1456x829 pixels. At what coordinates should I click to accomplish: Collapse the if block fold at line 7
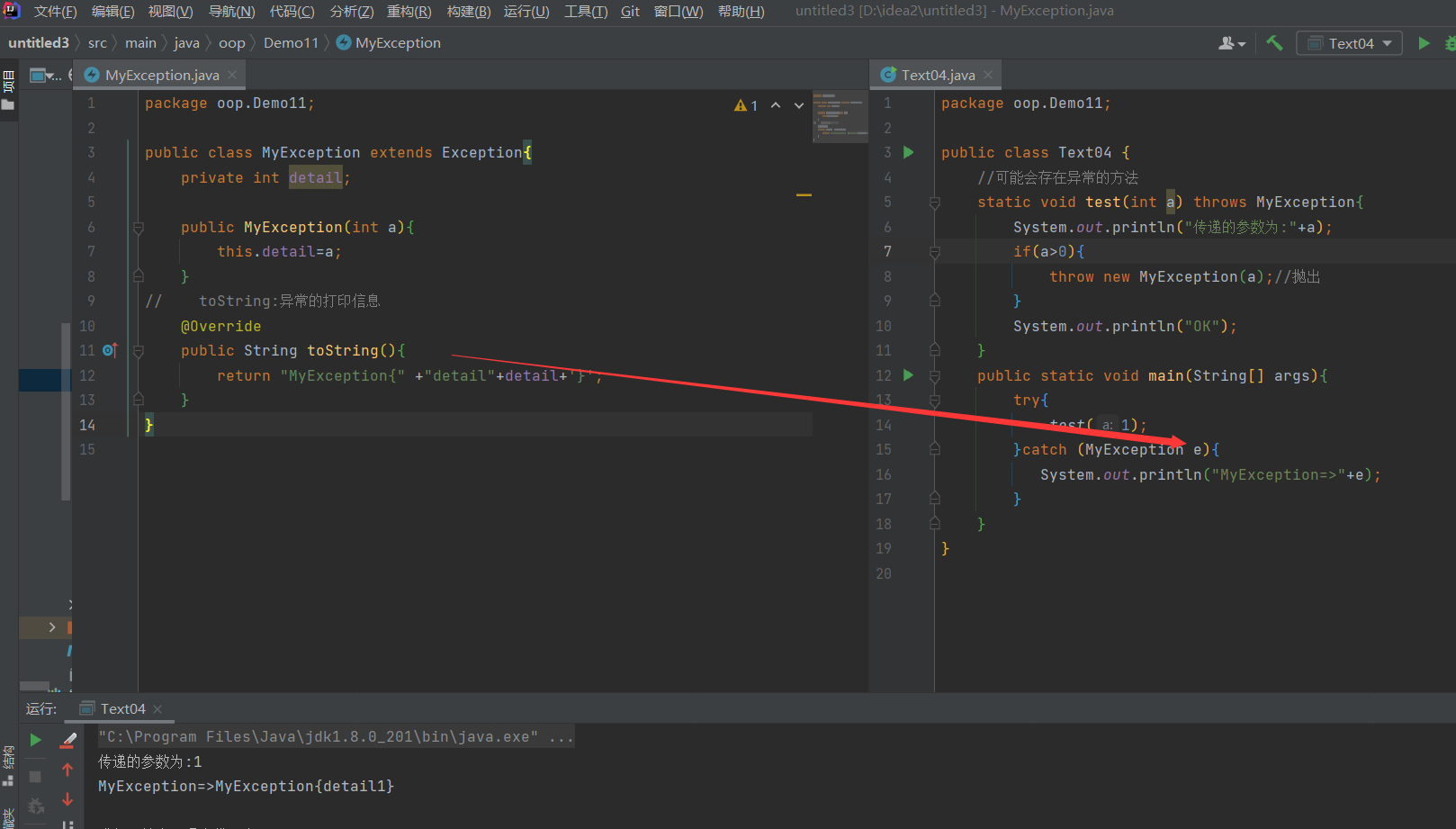click(x=935, y=252)
